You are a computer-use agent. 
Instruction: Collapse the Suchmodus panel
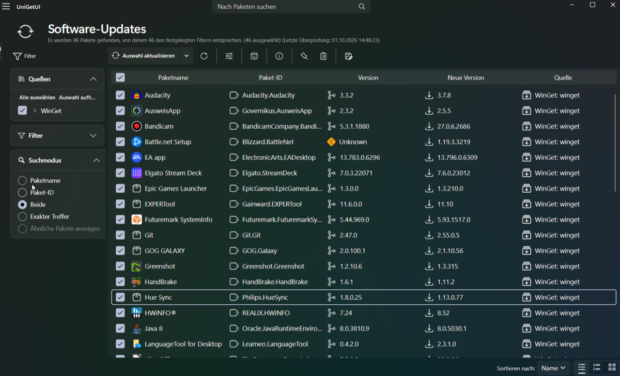pos(96,161)
